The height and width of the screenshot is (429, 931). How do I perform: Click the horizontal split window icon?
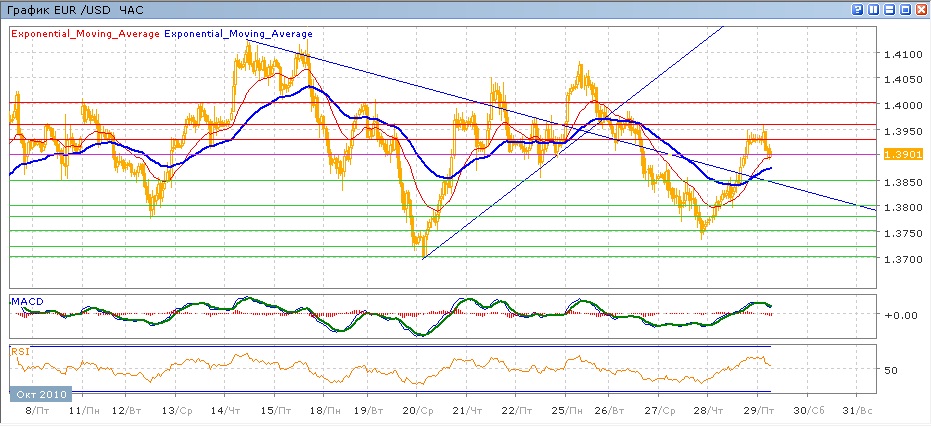click(x=889, y=9)
